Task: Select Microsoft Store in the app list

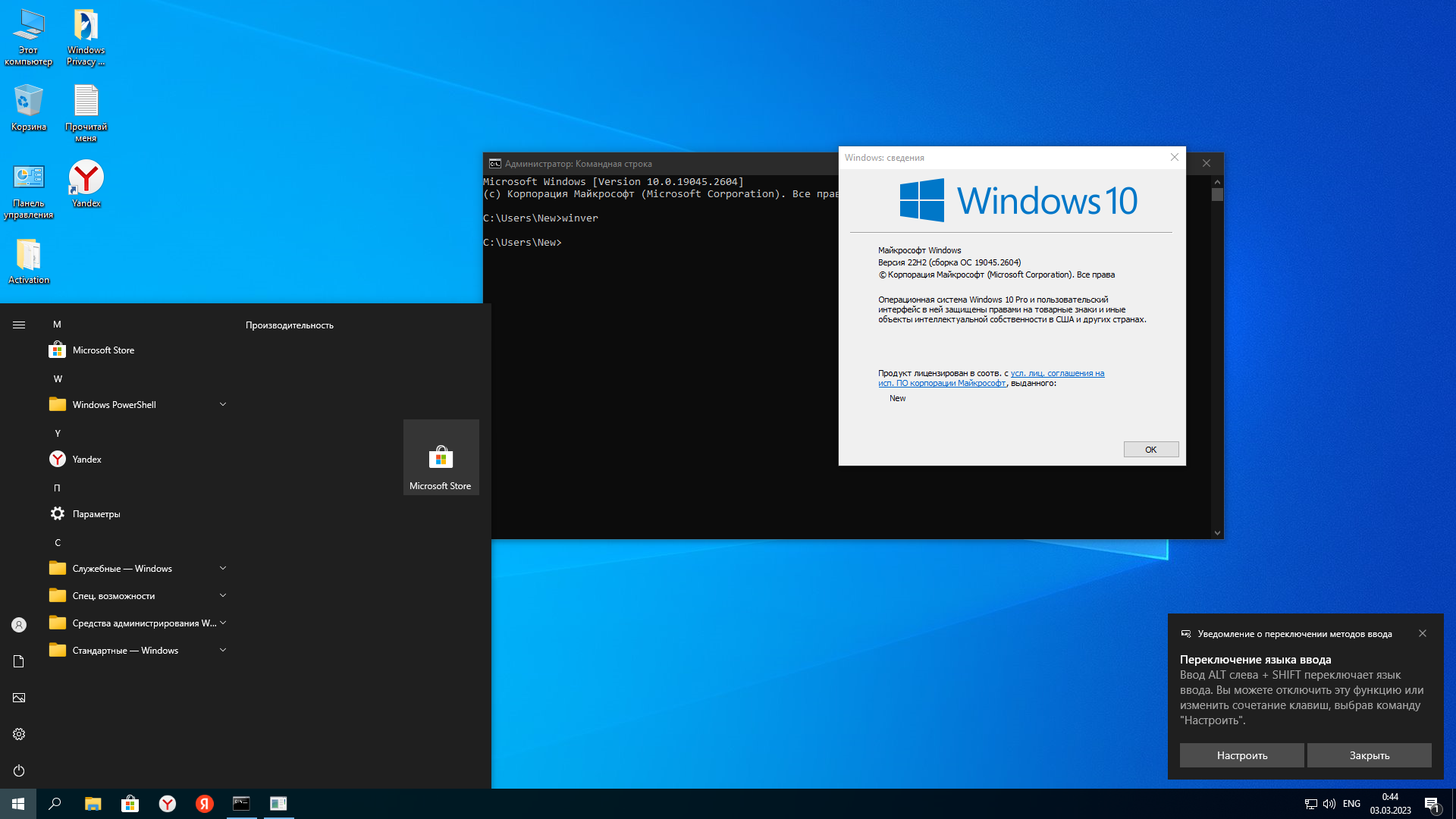Action: click(x=103, y=350)
